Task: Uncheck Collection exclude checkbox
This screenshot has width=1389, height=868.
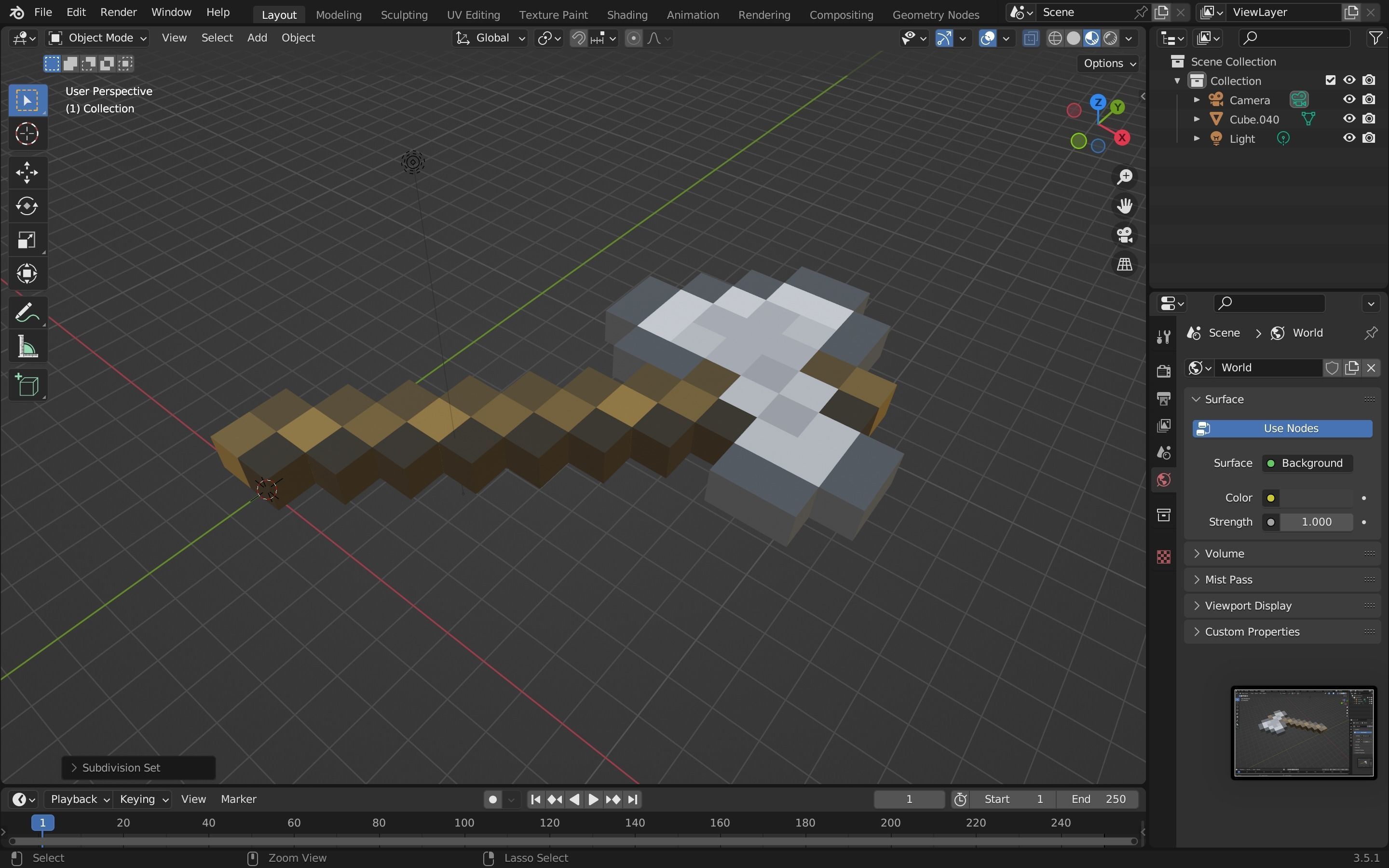Action: point(1331,81)
